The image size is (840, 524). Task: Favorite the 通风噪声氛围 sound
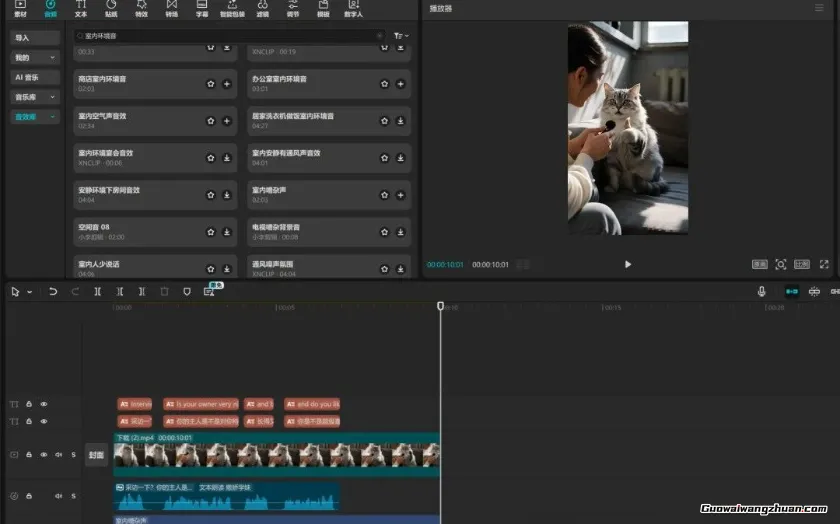384,269
